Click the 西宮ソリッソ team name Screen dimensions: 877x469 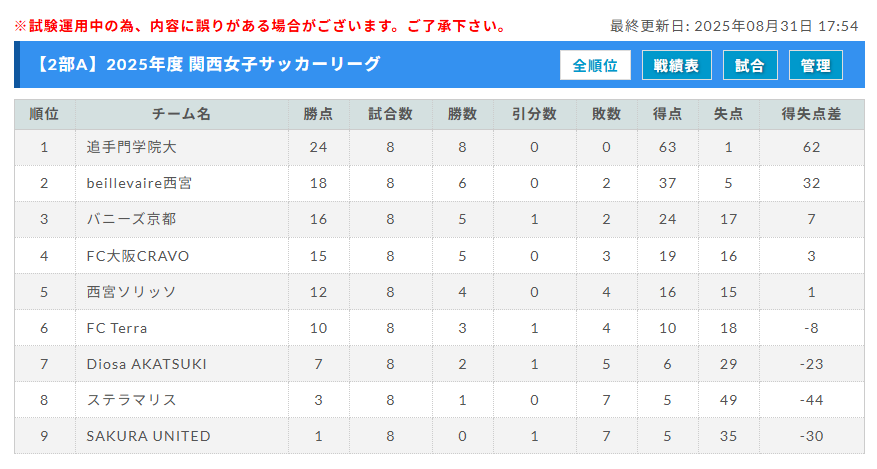coord(131,292)
